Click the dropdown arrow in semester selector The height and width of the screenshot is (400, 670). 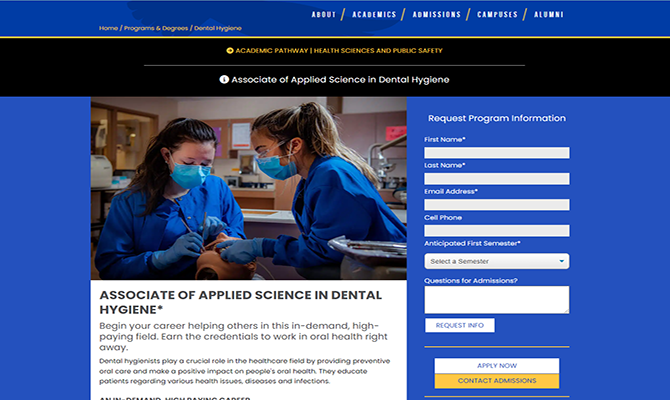pos(562,261)
